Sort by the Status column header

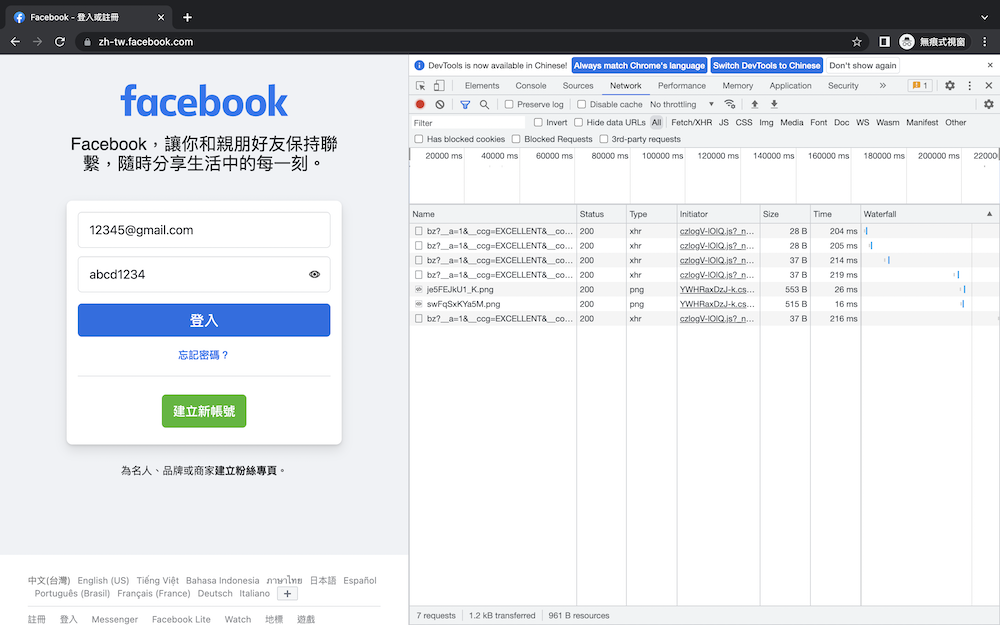(x=601, y=214)
